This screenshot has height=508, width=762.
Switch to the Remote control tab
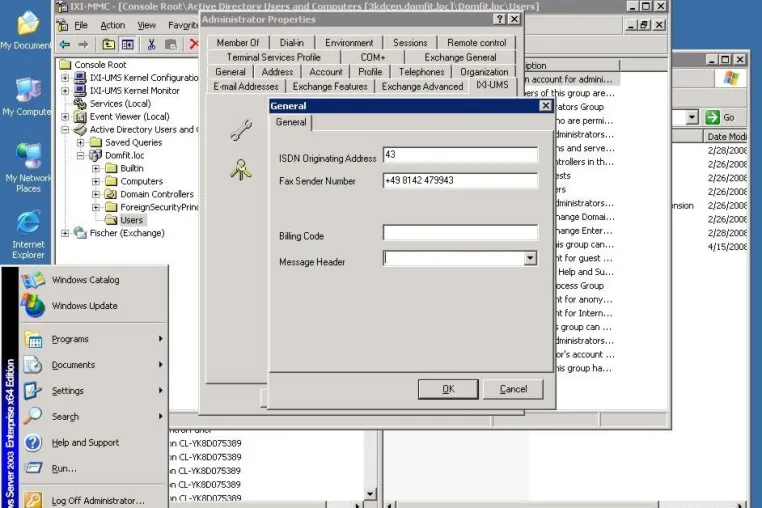coord(476,43)
